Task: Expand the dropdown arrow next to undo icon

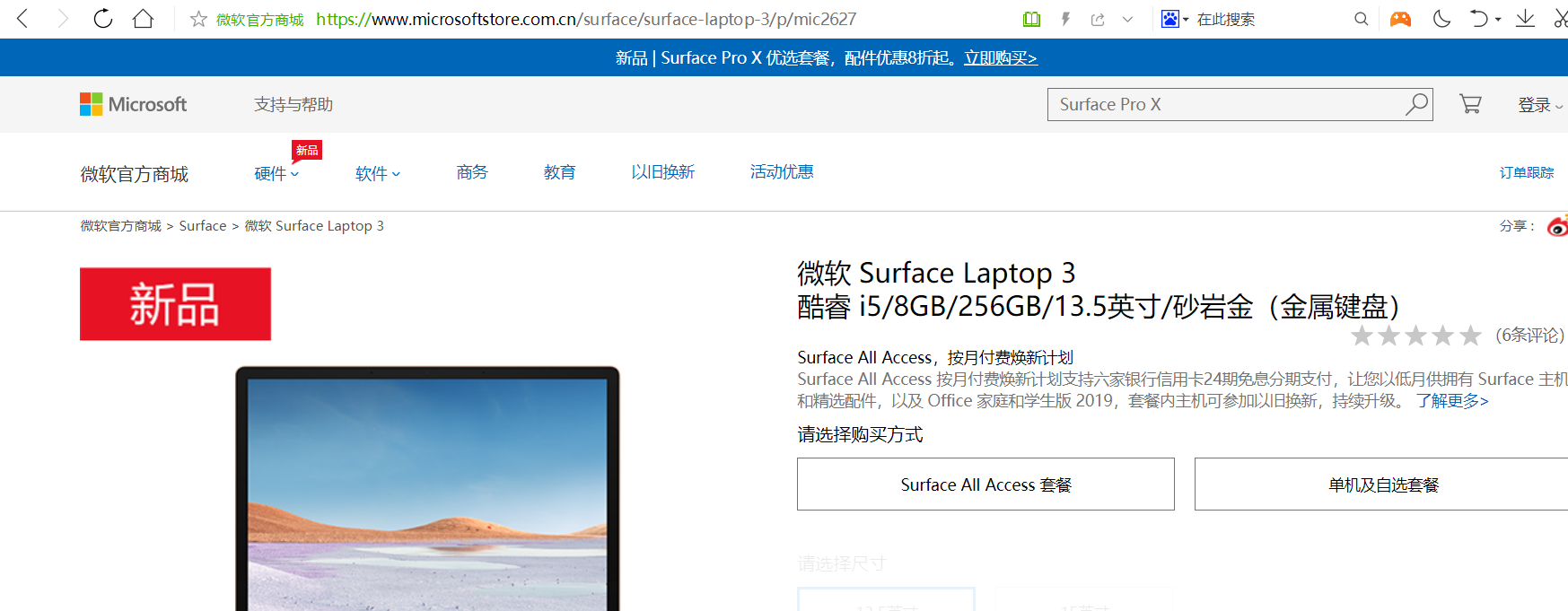Action: pos(1498,20)
